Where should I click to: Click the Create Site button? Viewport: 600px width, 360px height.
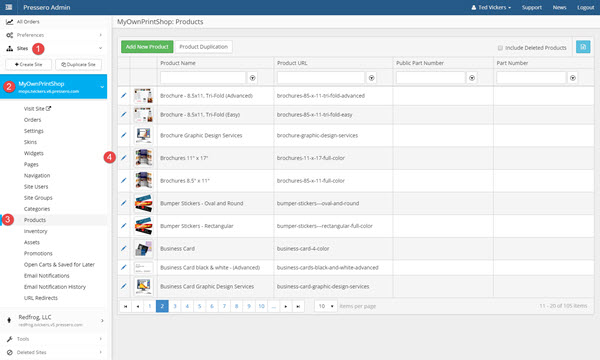[x=29, y=64]
